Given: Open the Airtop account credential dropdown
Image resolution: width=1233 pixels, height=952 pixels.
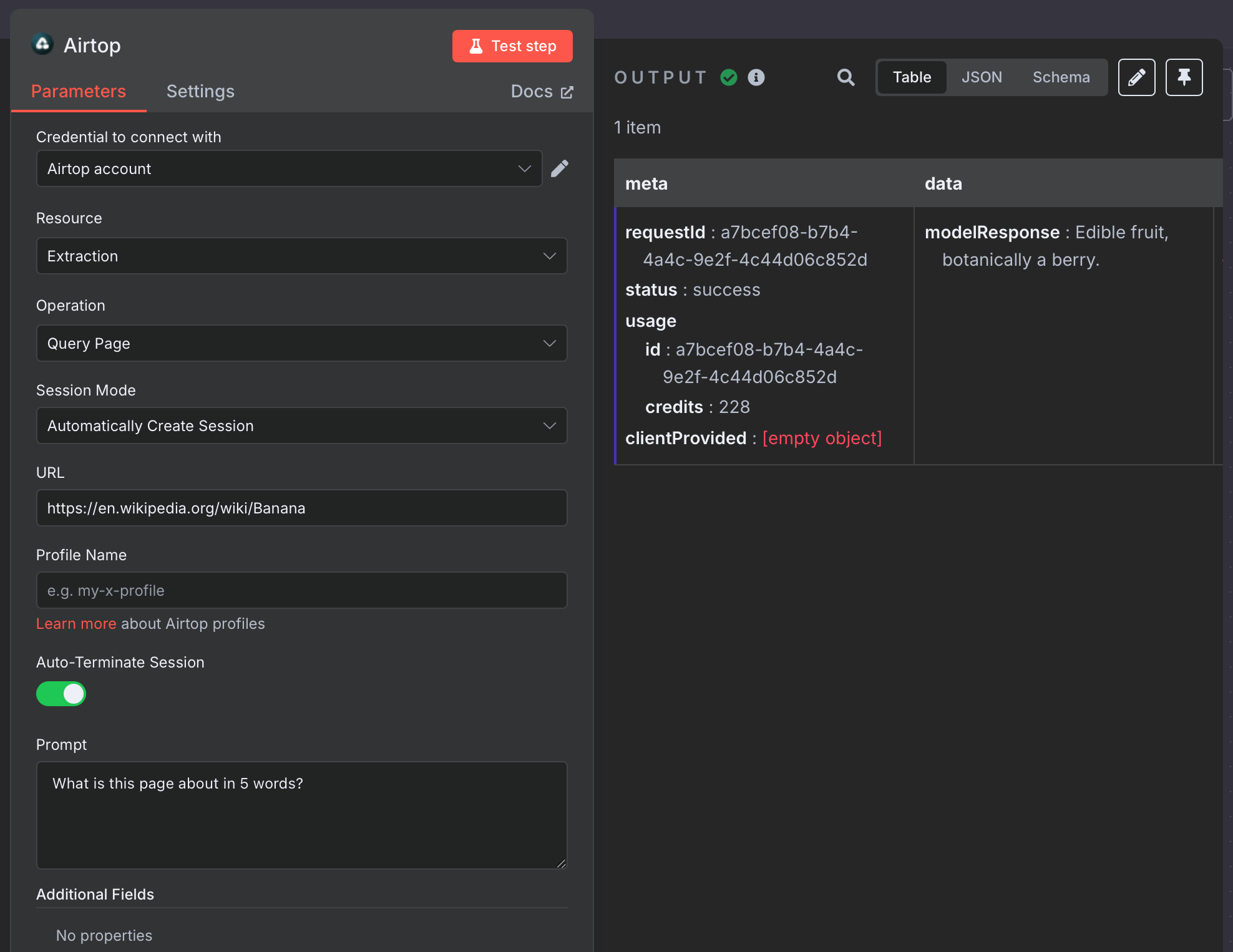Looking at the screenshot, I should click(x=289, y=168).
